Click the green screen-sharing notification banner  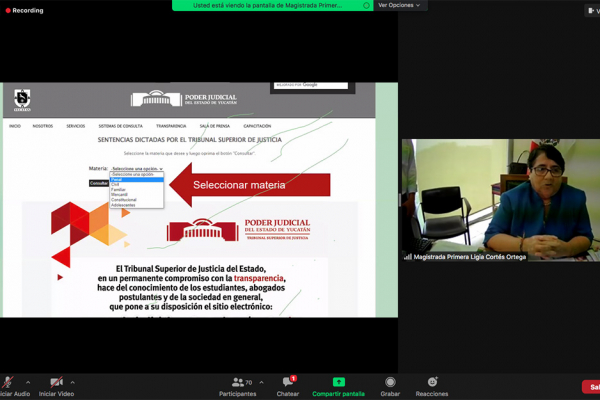coord(272,5)
